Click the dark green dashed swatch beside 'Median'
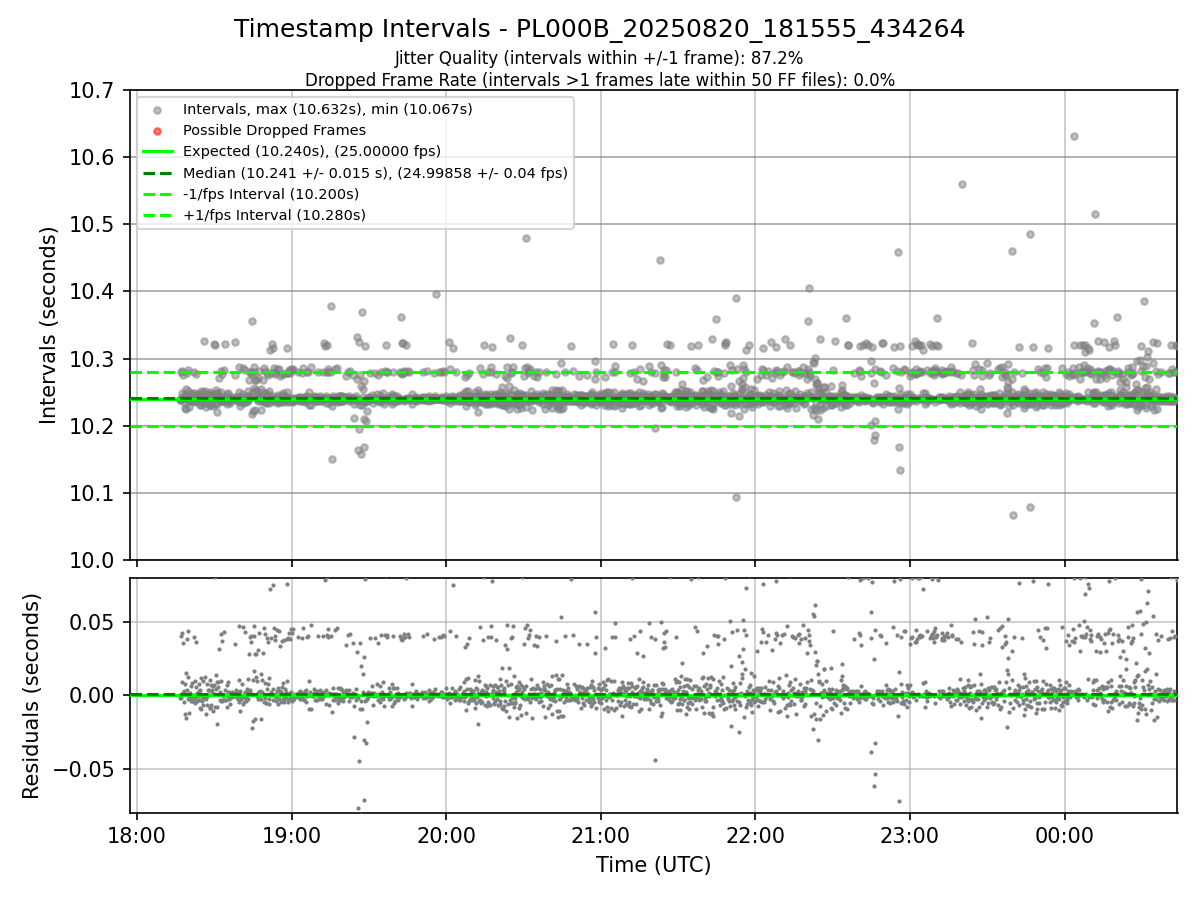1200x900 pixels. point(158,173)
